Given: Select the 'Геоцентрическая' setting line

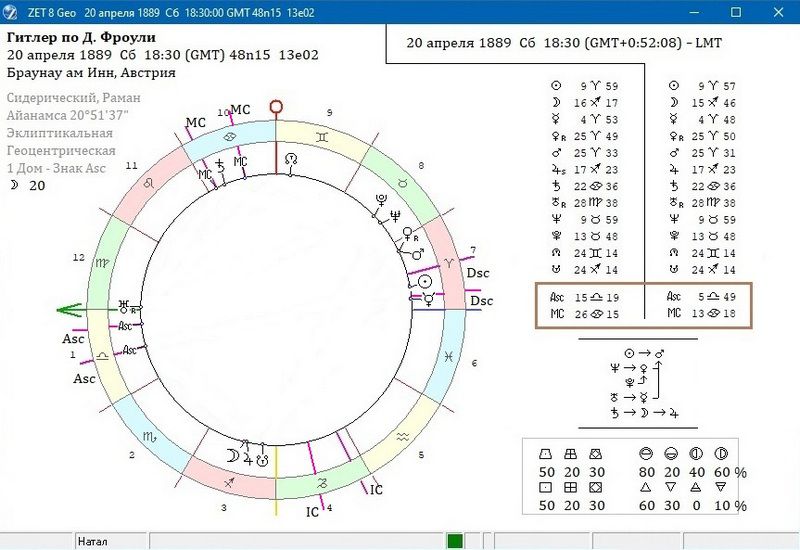Looking at the screenshot, I should tap(61, 151).
